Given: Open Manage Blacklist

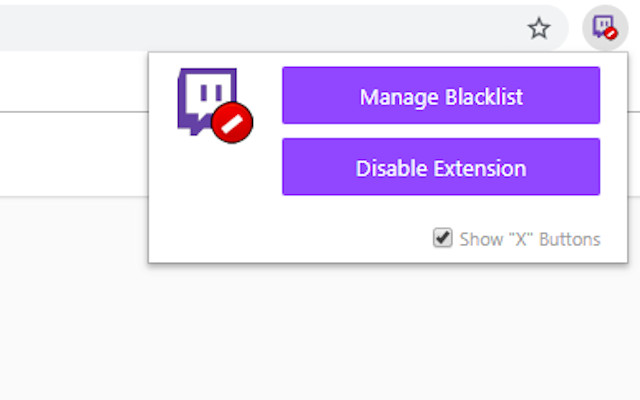Looking at the screenshot, I should click(x=441, y=95).
